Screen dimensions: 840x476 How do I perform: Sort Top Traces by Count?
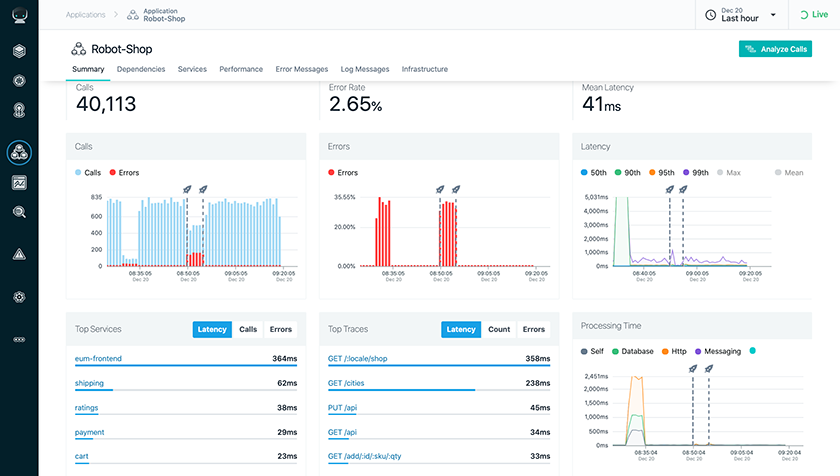tap(499, 329)
